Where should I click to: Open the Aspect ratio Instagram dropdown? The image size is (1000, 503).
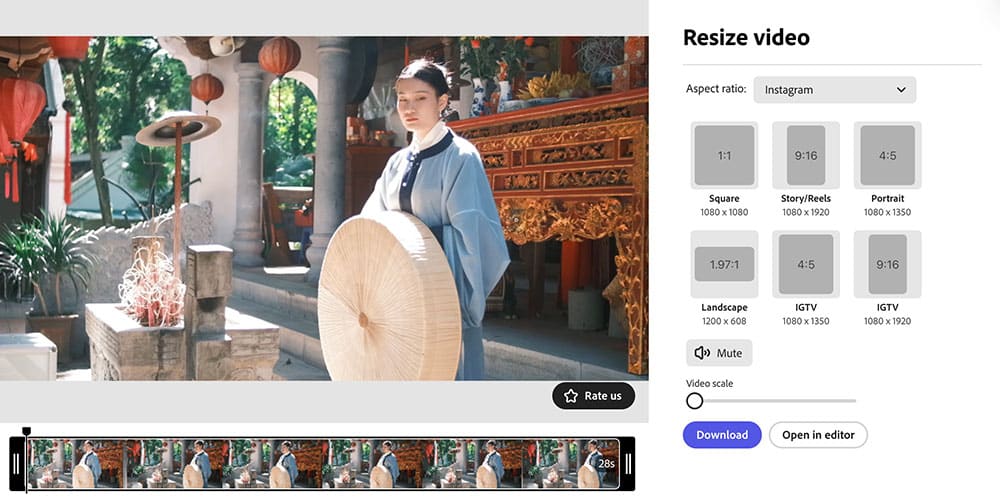click(x=835, y=90)
